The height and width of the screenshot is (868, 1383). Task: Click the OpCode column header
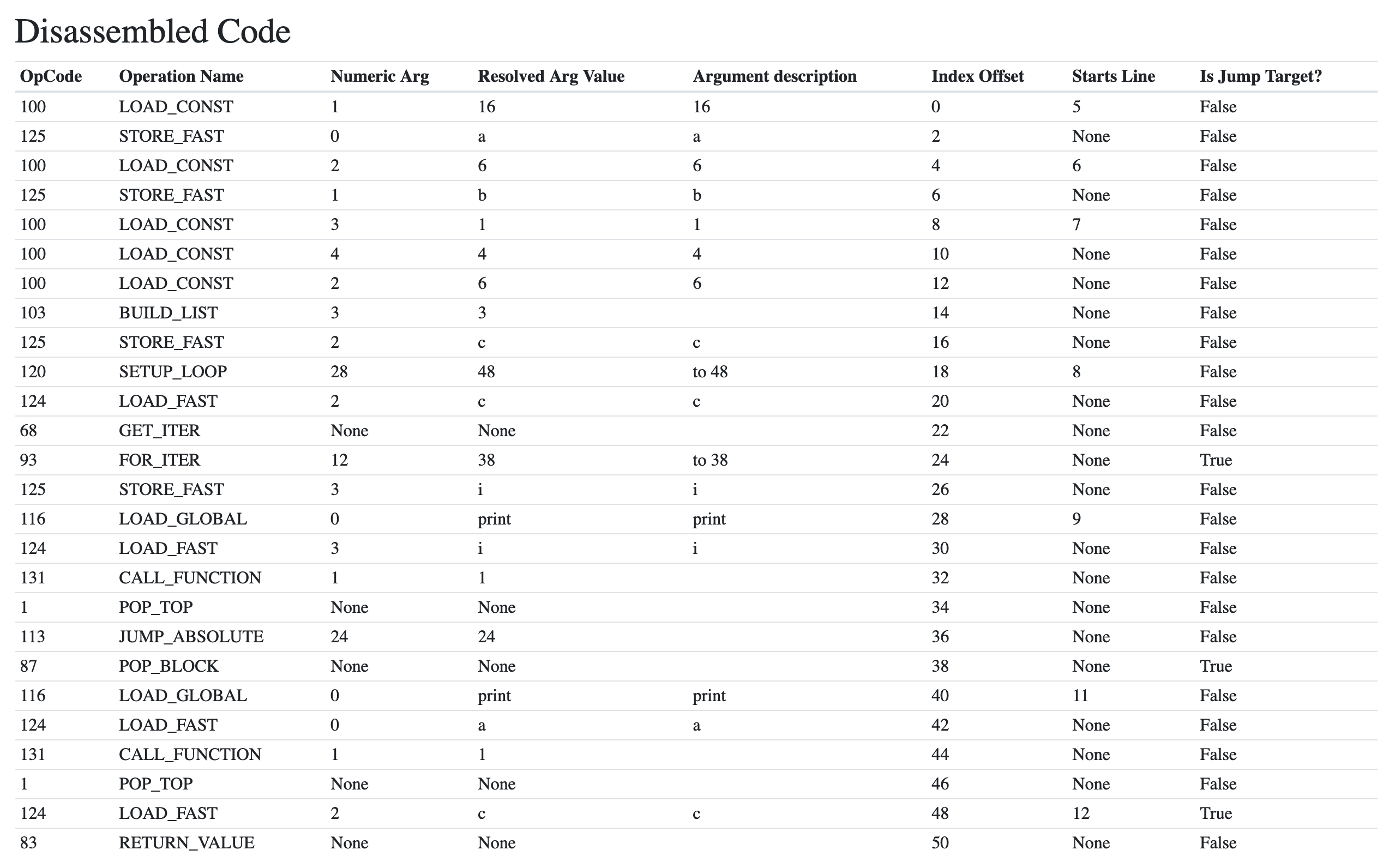[x=51, y=76]
